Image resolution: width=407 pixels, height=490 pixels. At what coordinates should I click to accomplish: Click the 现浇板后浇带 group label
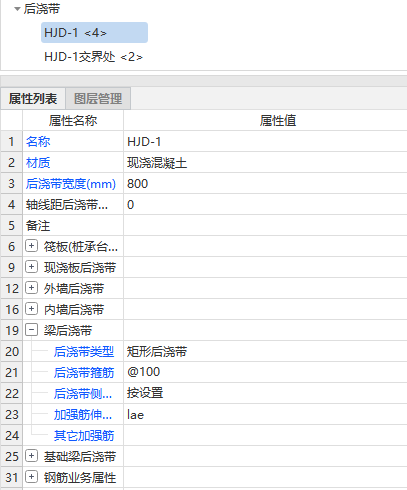coord(80,267)
